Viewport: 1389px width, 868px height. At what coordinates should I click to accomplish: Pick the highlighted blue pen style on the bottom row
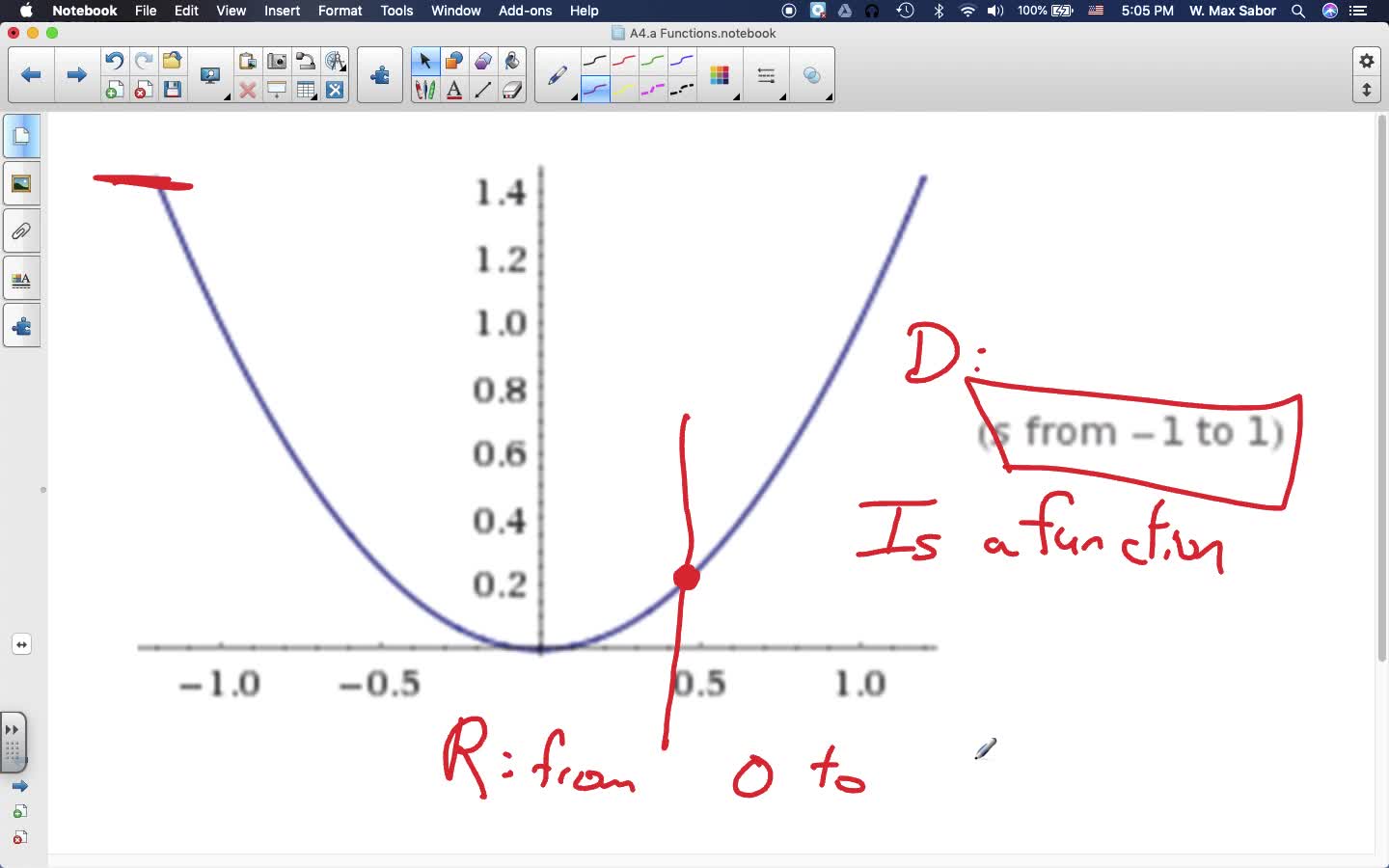click(x=595, y=90)
